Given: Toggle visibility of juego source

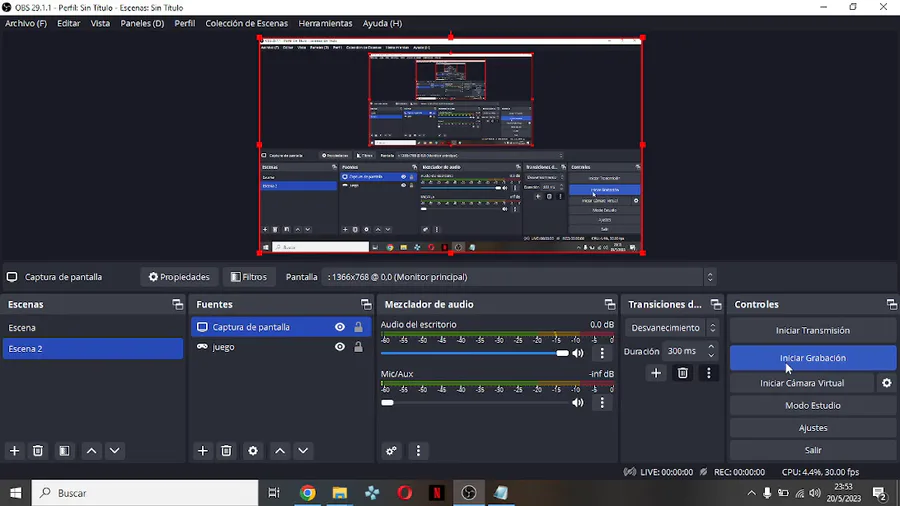Looking at the screenshot, I should 340,347.
